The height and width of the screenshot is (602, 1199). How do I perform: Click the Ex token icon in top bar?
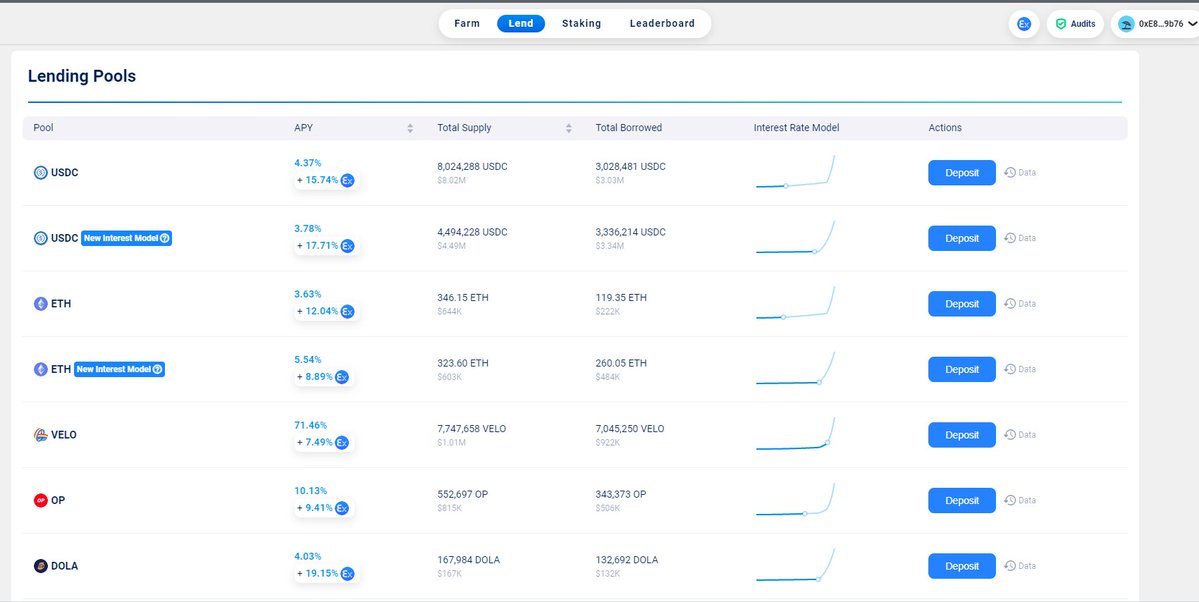[1024, 24]
